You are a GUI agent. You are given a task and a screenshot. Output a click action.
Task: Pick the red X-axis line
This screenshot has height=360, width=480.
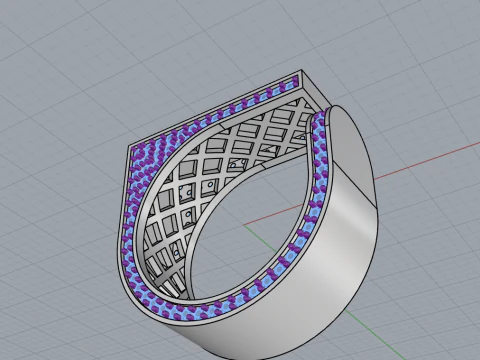pos(427,161)
